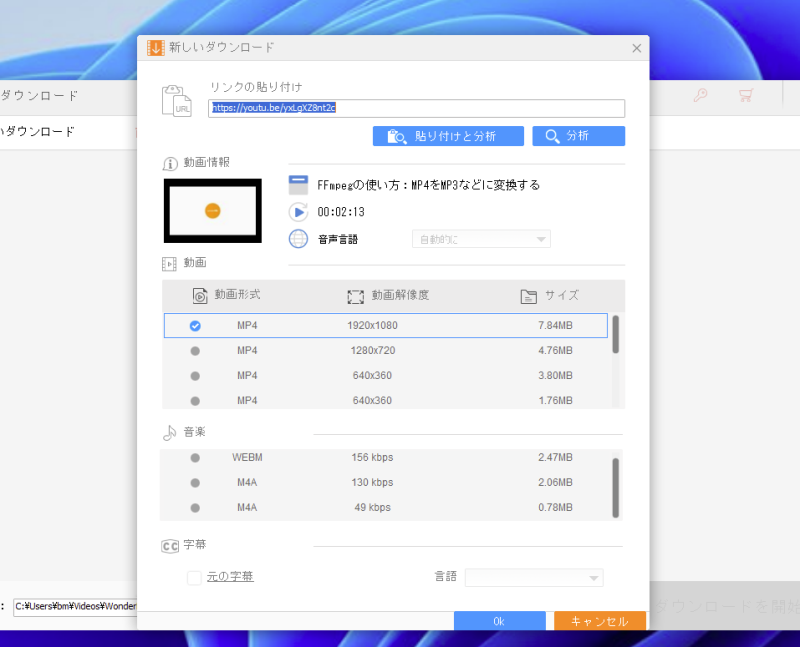800x647 pixels.
Task: Open the 音声言語 dropdown
Action: (481, 239)
